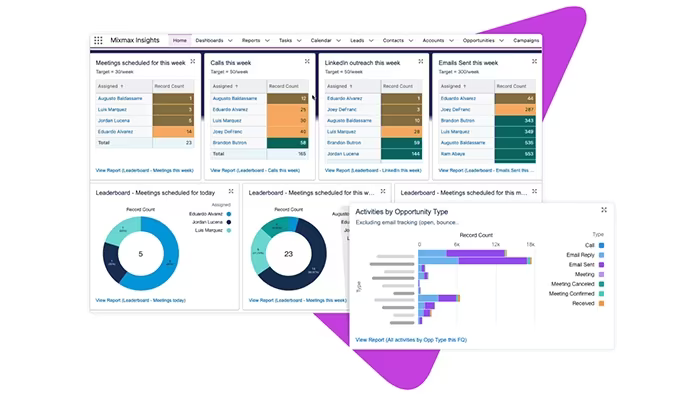Click record count 58 bar in Calls table

click(x=288, y=143)
